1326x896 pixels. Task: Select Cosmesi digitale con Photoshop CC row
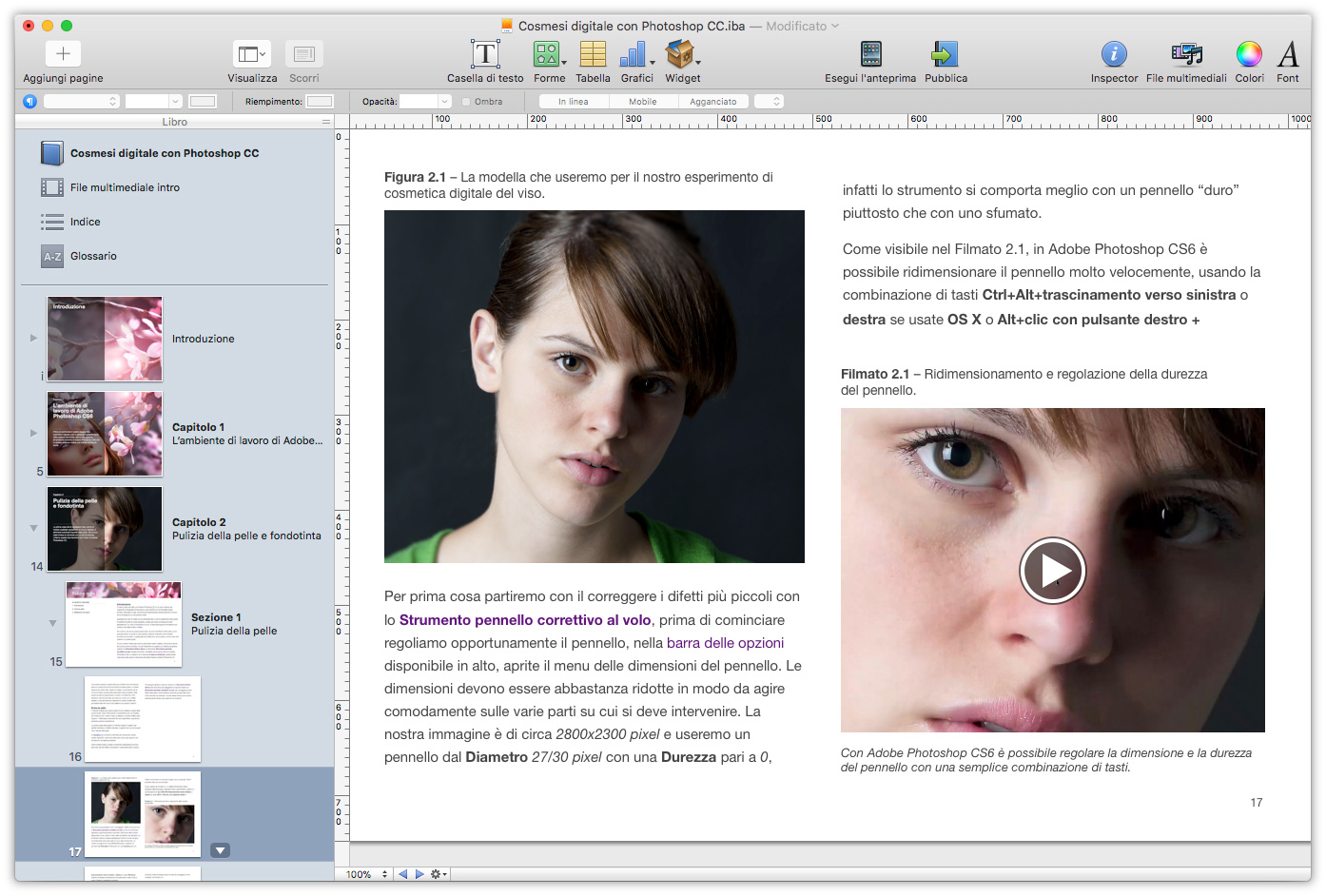pos(174,153)
